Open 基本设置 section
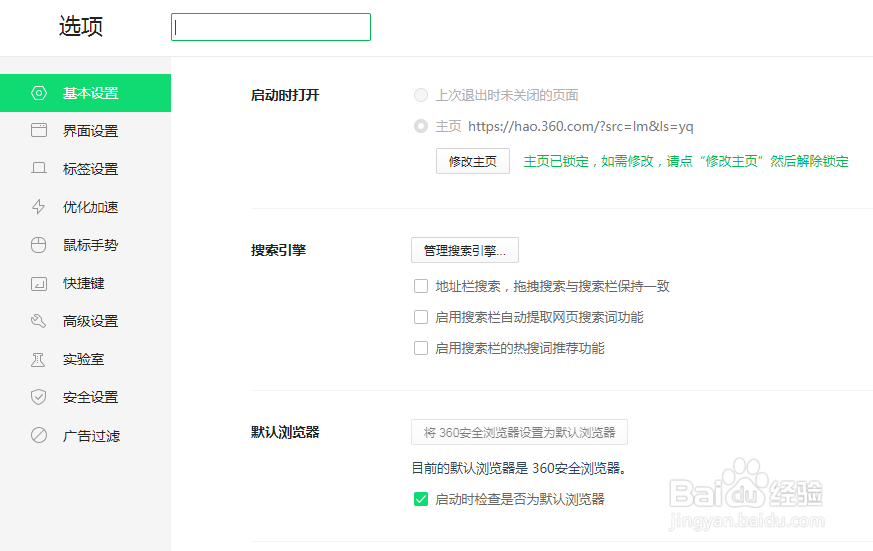Image resolution: width=873 pixels, height=551 pixels. click(85, 93)
